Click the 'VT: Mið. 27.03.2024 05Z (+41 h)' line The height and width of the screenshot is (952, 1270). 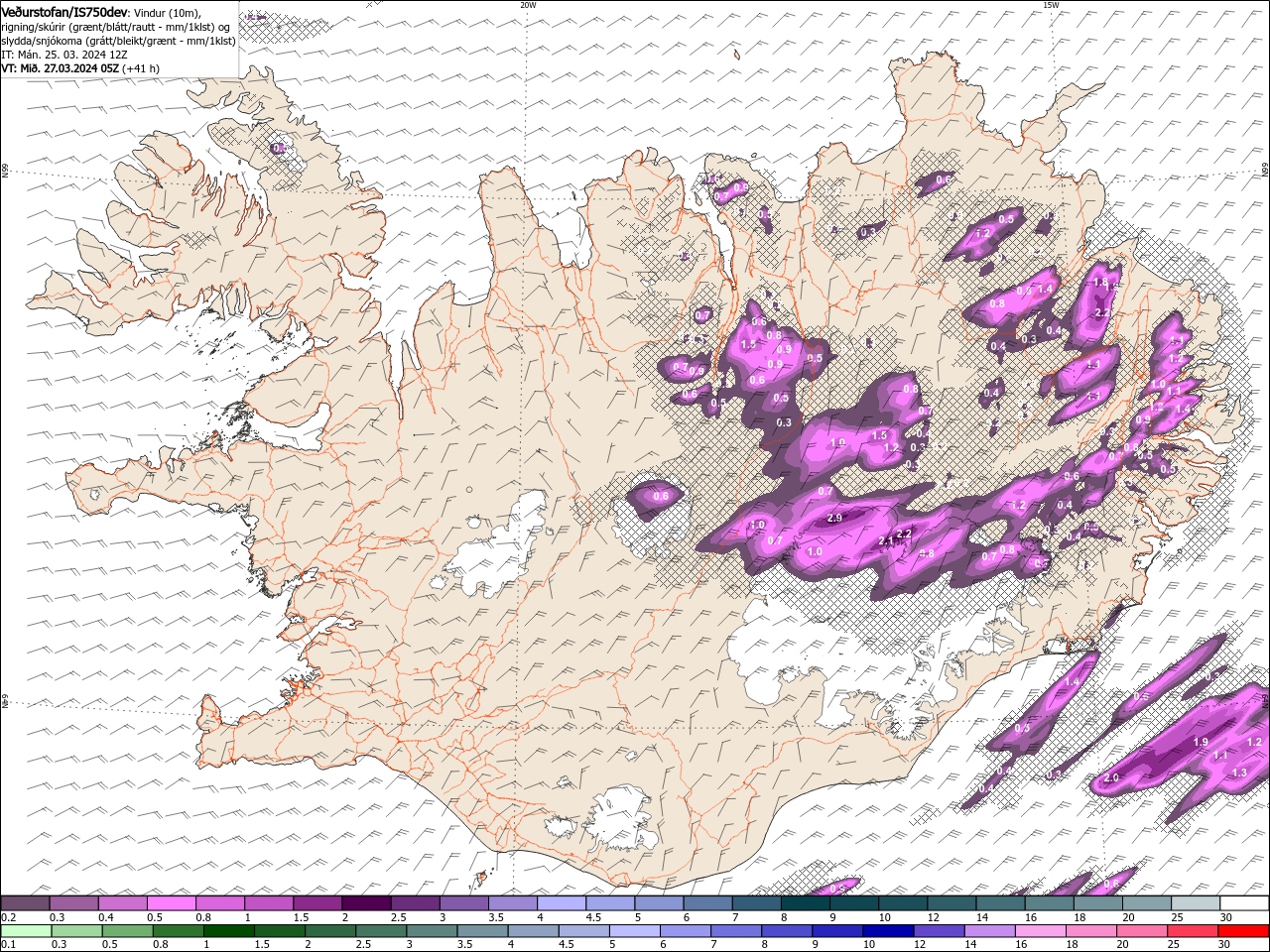[80, 68]
